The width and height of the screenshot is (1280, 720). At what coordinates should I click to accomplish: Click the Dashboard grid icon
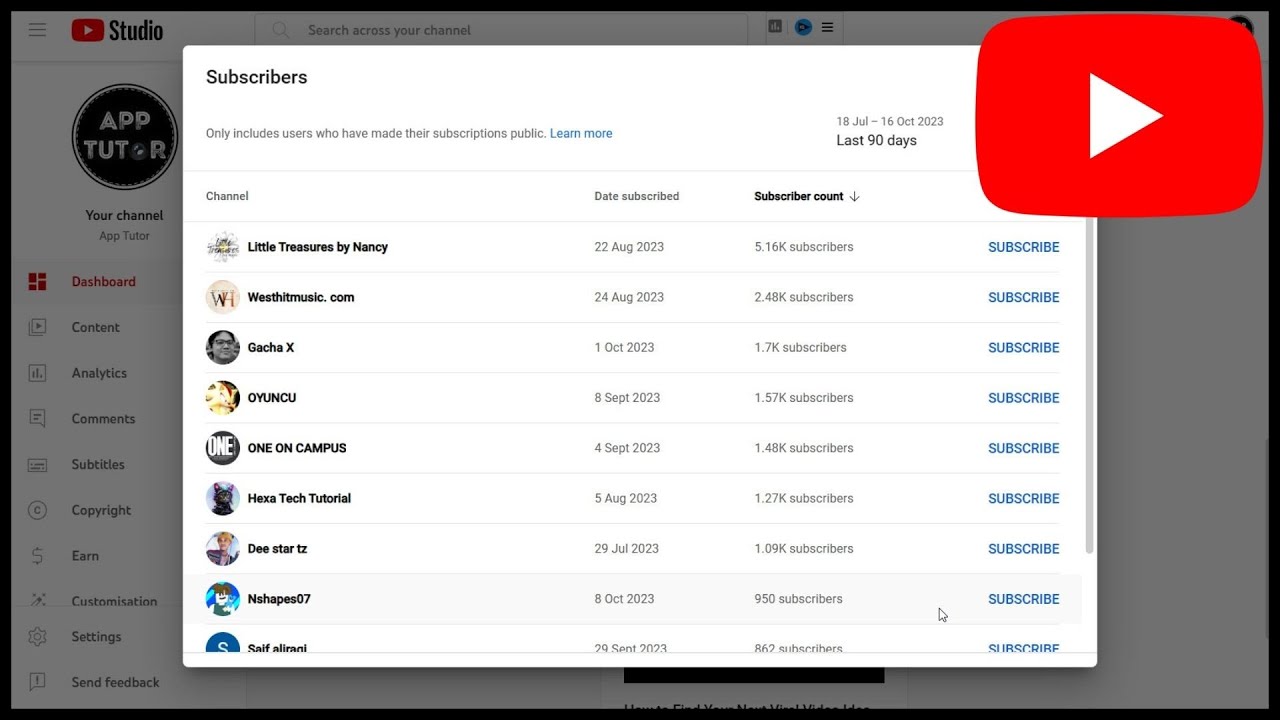point(37,282)
